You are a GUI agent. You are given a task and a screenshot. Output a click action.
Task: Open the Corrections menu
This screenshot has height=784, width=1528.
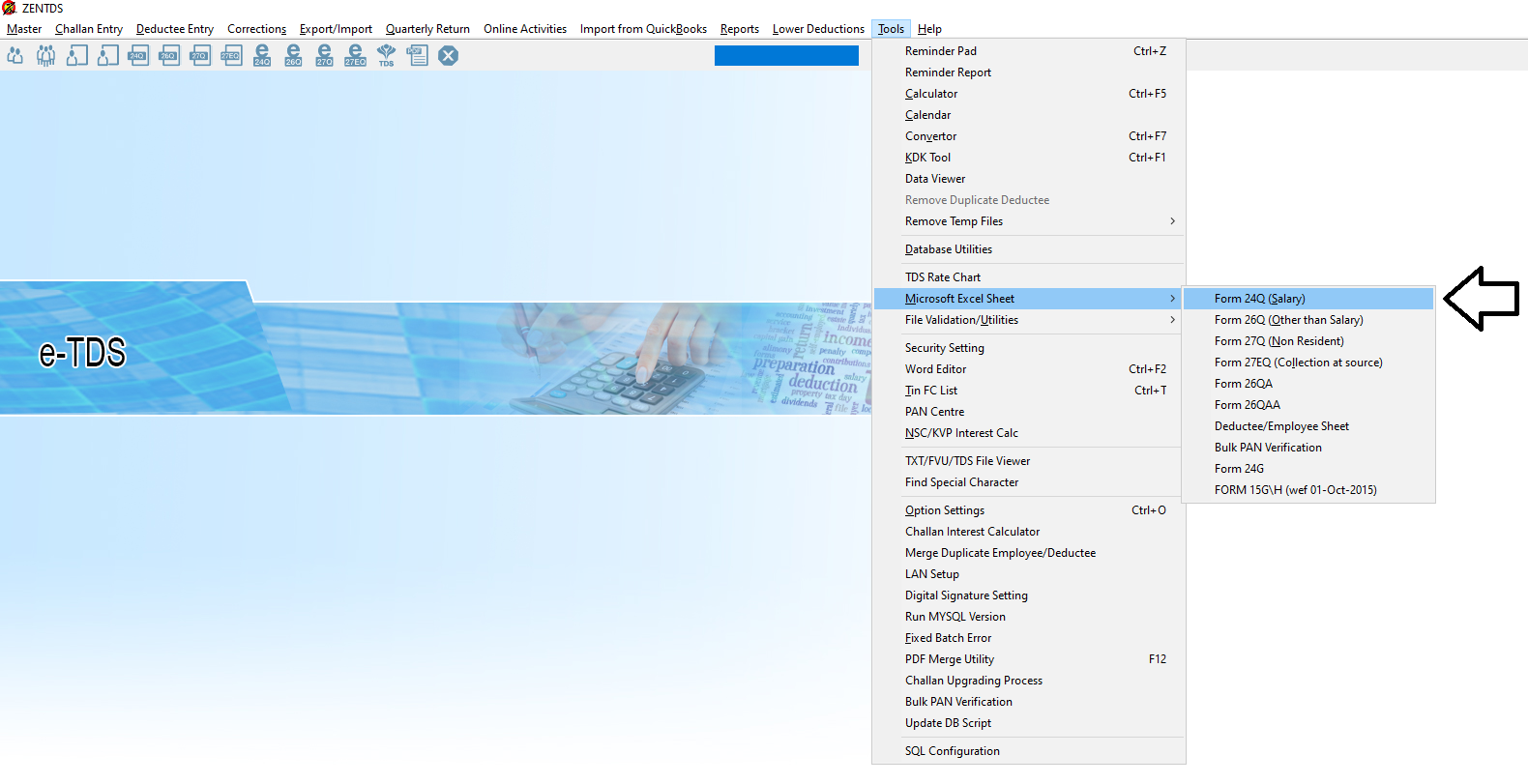(256, 29)
